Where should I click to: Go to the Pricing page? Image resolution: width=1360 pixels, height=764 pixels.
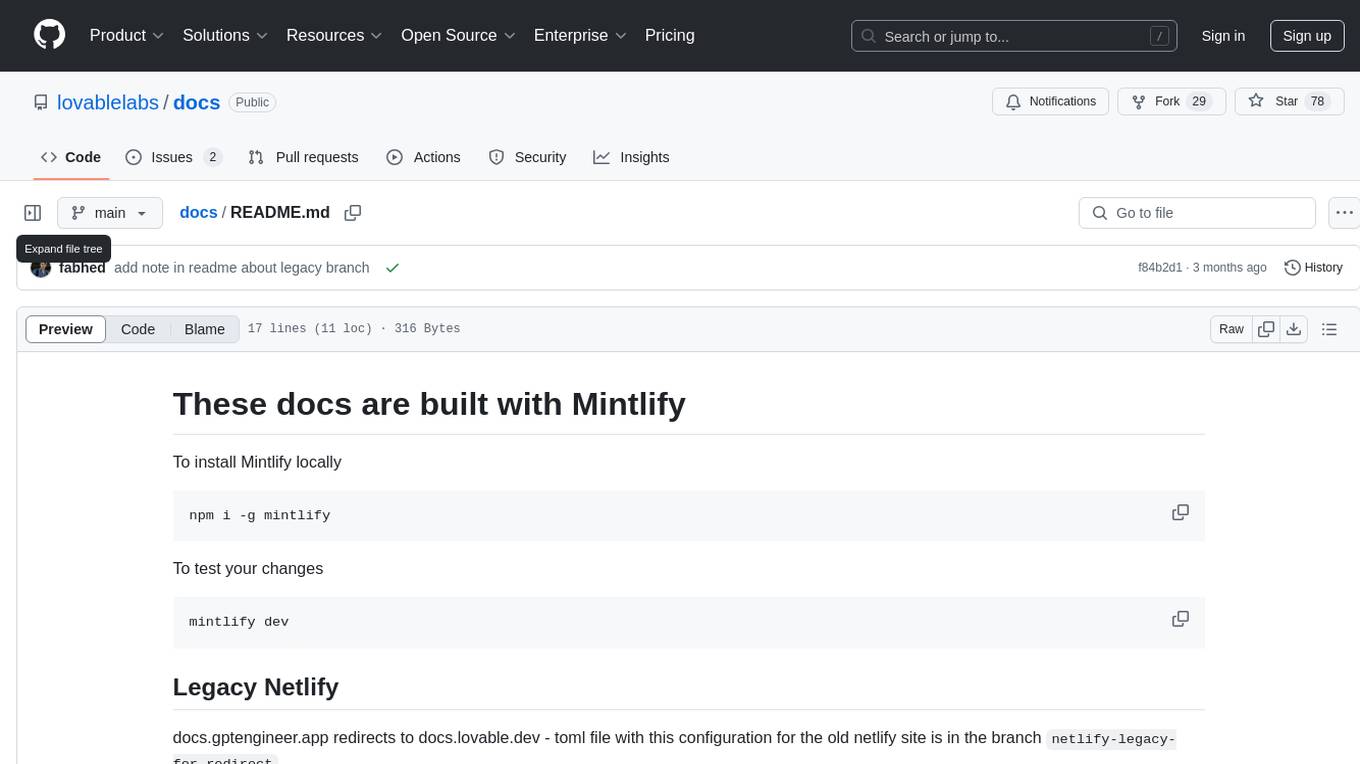(x=670, y=35)
